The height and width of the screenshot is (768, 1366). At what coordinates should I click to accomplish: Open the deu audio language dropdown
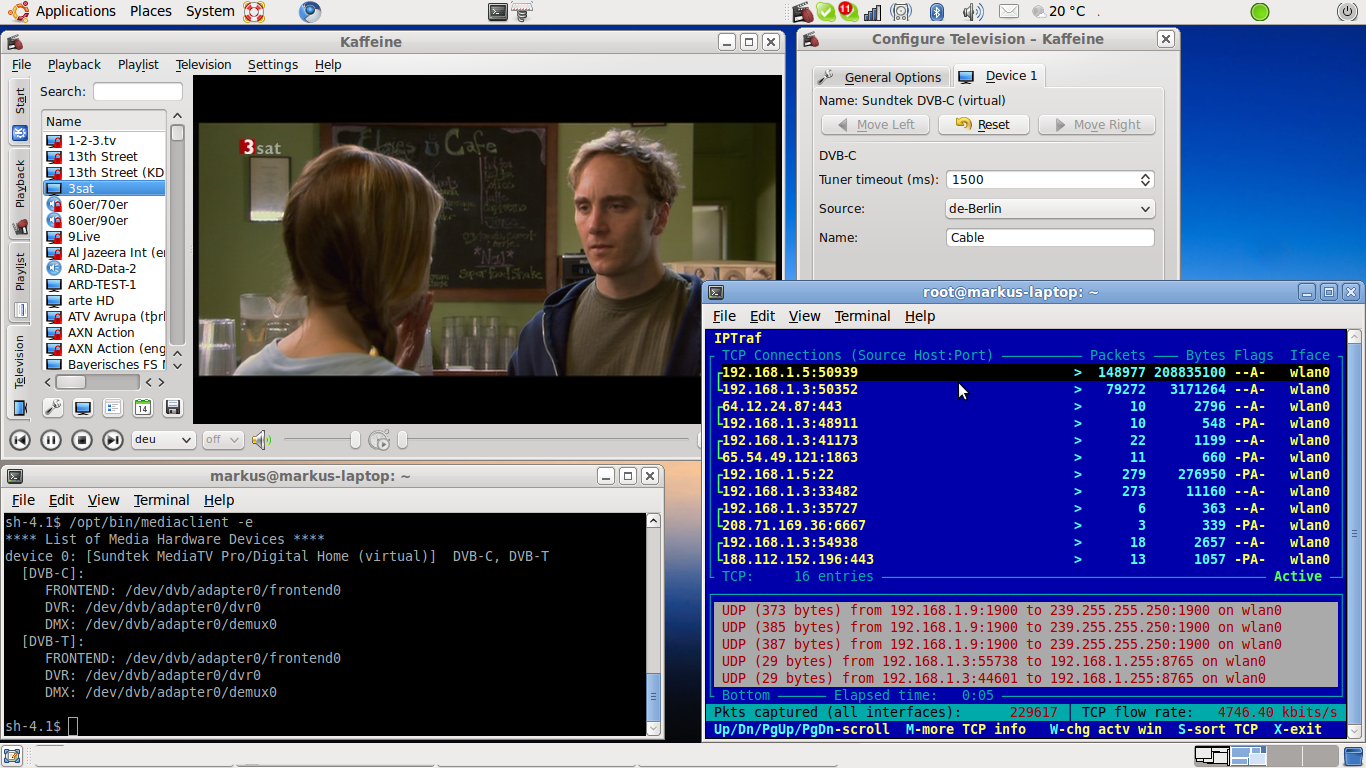pos(164,440)
